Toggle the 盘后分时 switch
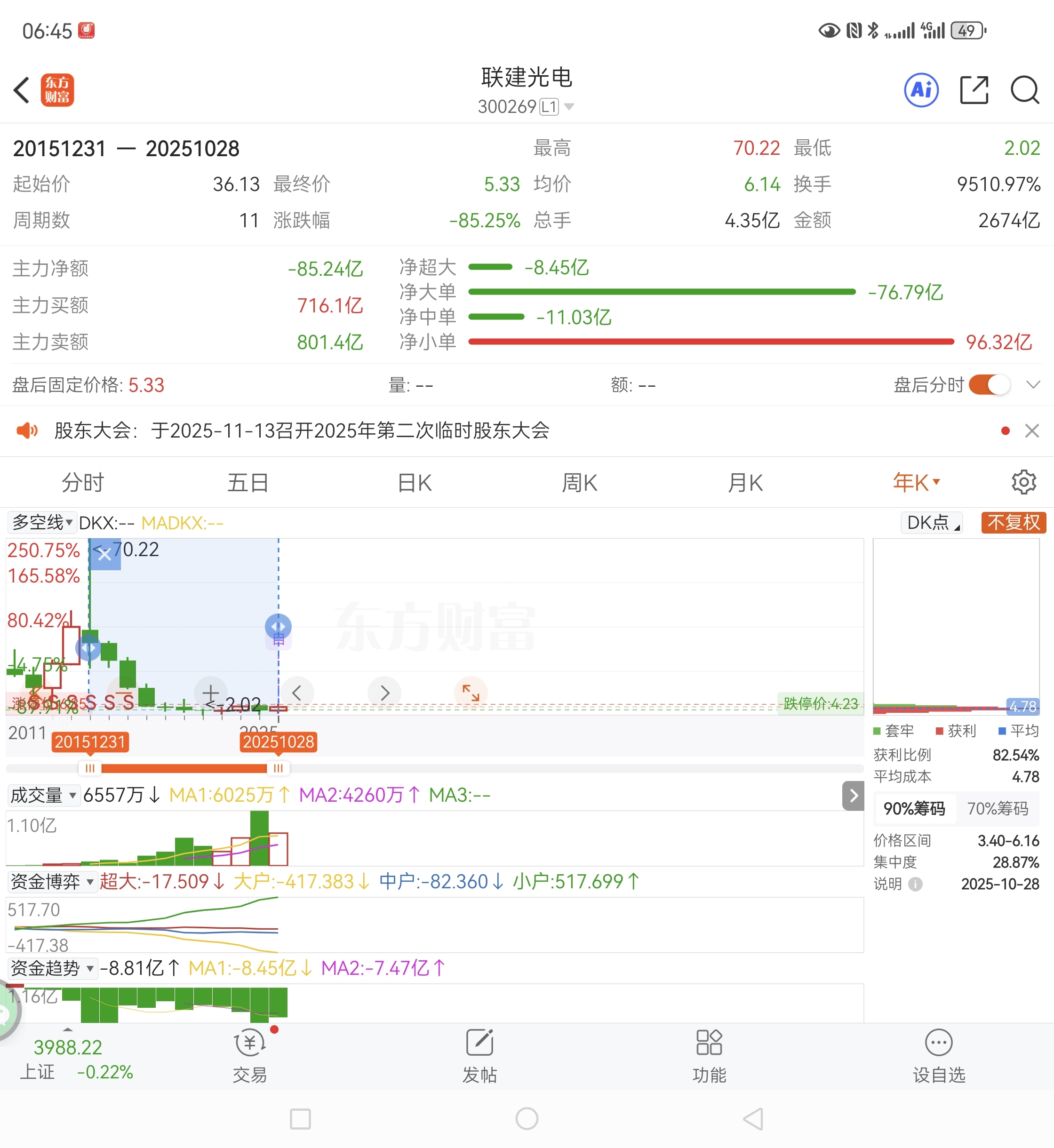This screenshot has height=1148, width=1054. (989, 385)
